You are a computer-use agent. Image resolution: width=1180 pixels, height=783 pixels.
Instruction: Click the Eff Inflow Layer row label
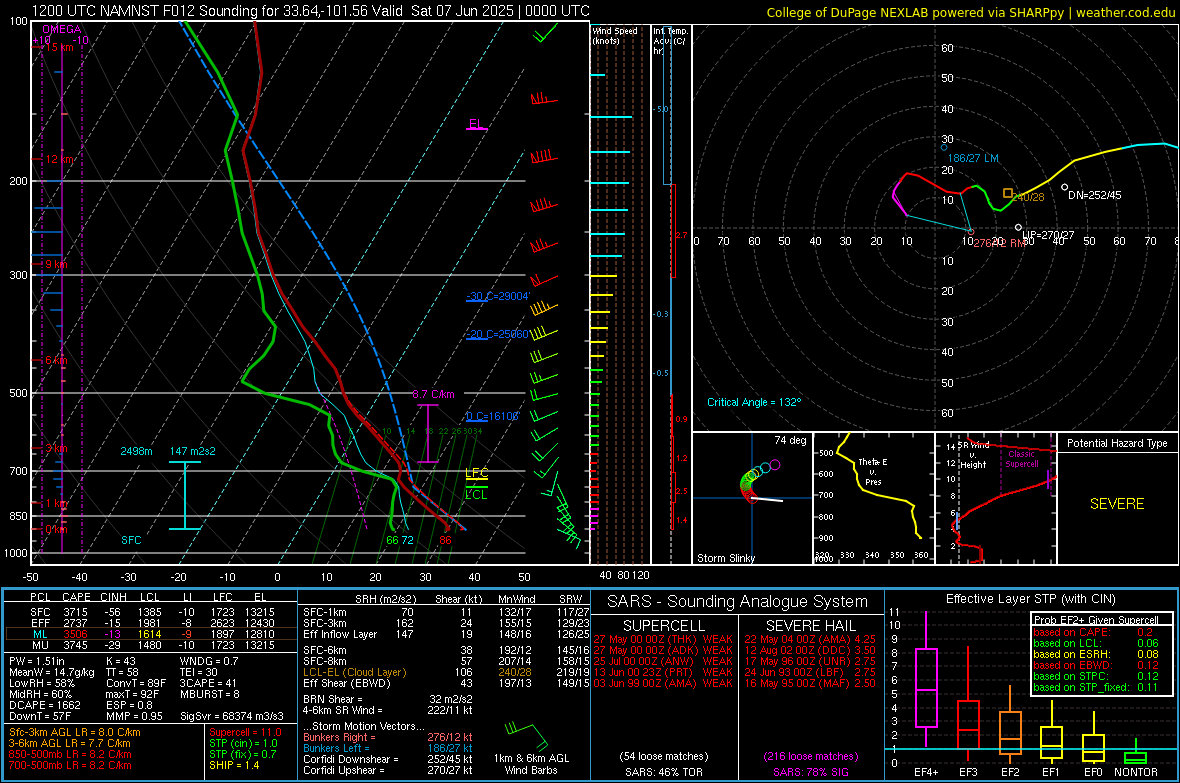click(x=339, y=635)
